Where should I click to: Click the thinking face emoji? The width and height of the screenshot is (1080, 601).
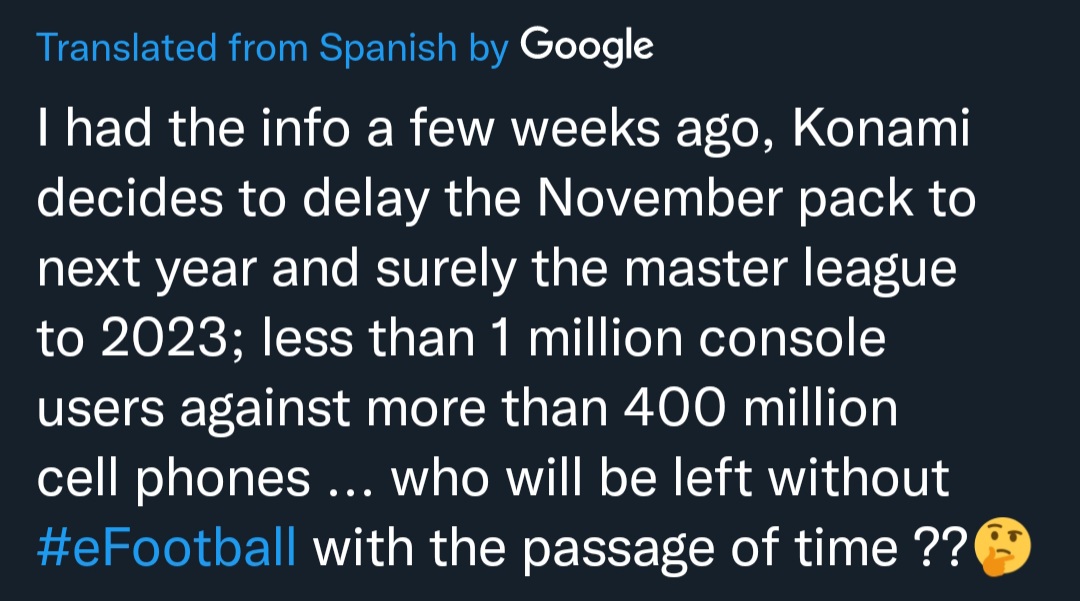[x=1001, y=549]
